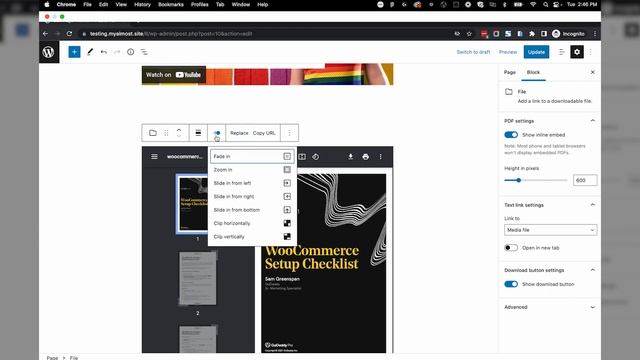Click the Update button
Screen dimensions: 640x360
536,52
